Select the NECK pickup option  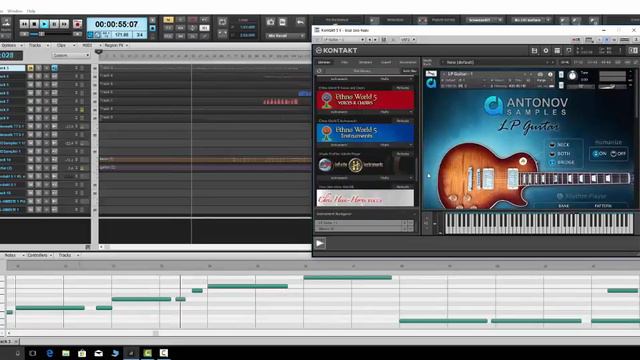[559, 145]
